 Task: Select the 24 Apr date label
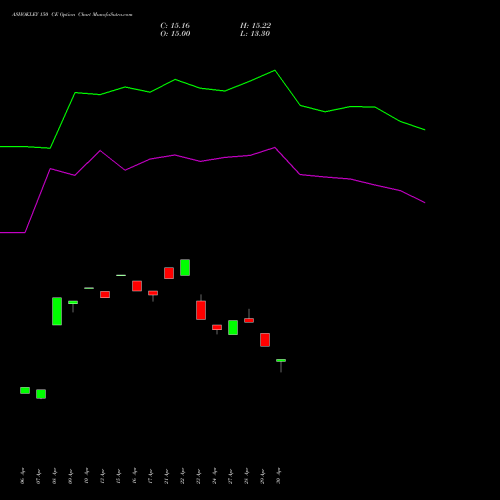click(x=214, y=476)
